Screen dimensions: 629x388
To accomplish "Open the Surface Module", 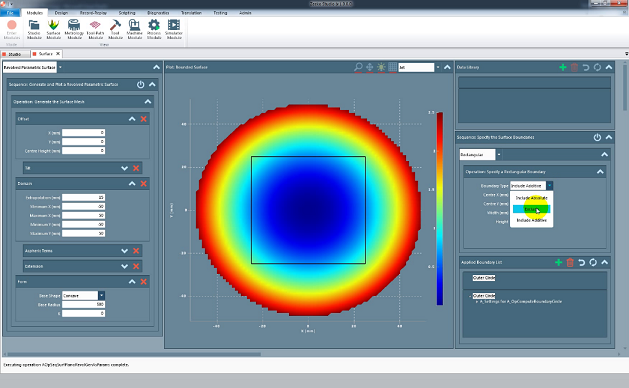I will (53, 29).
